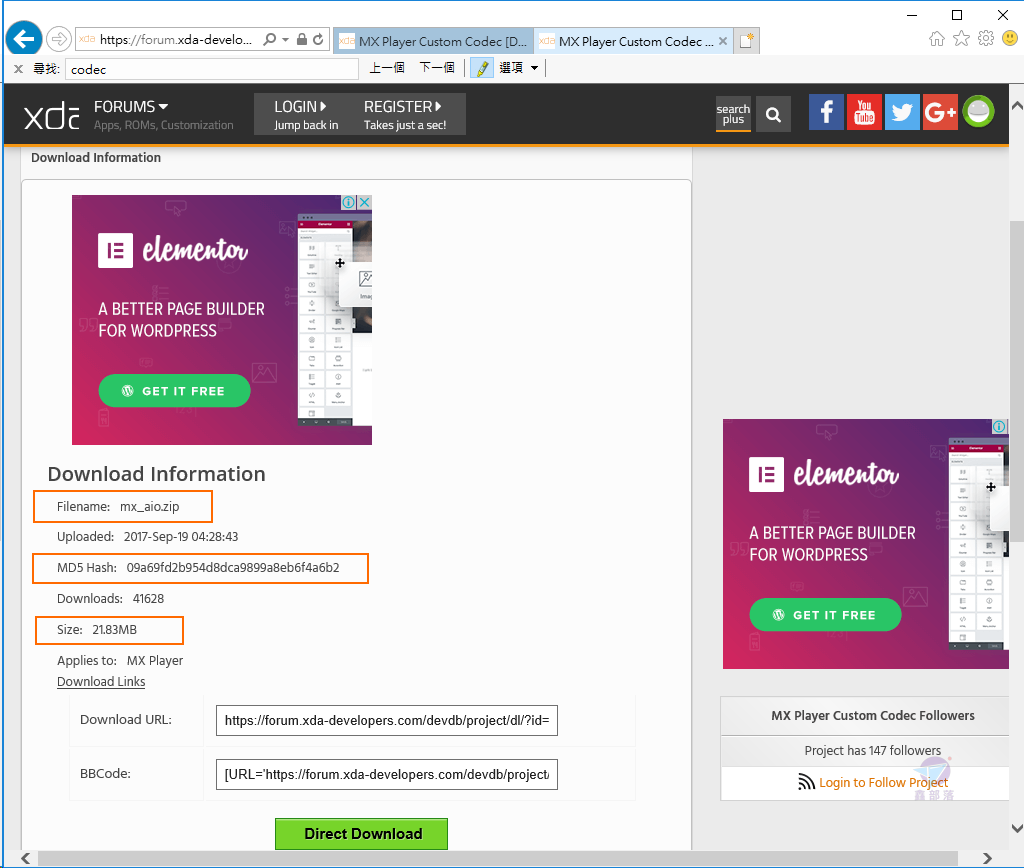Maximize the browser window
The image size is (1024, 868).
tap(957, 14)
